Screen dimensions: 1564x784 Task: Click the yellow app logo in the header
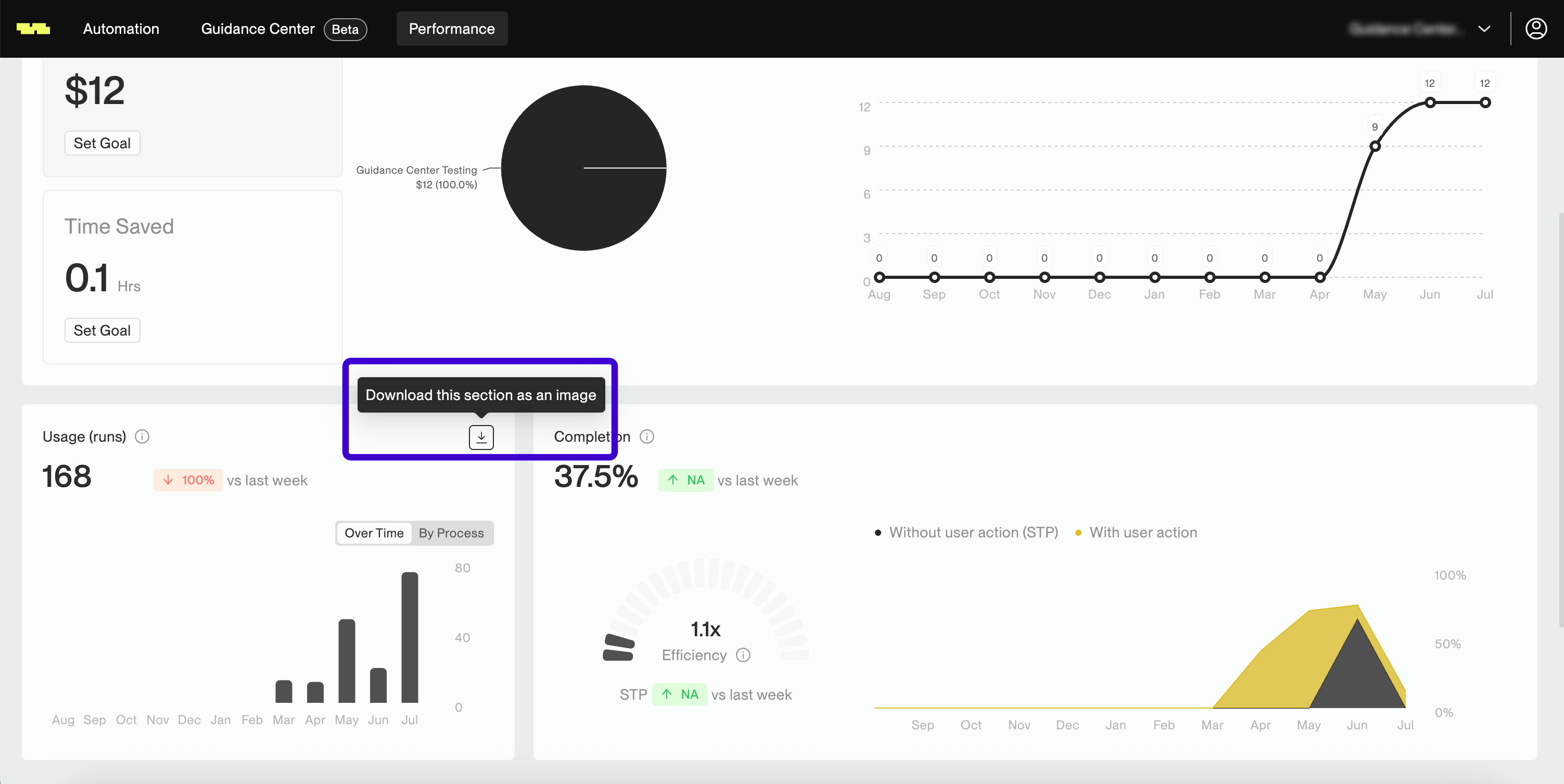point(33,29)
